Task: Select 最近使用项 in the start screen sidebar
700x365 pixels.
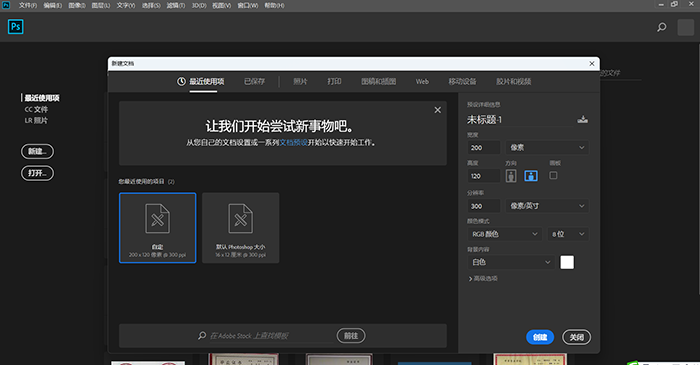Action: coord(42,98)
